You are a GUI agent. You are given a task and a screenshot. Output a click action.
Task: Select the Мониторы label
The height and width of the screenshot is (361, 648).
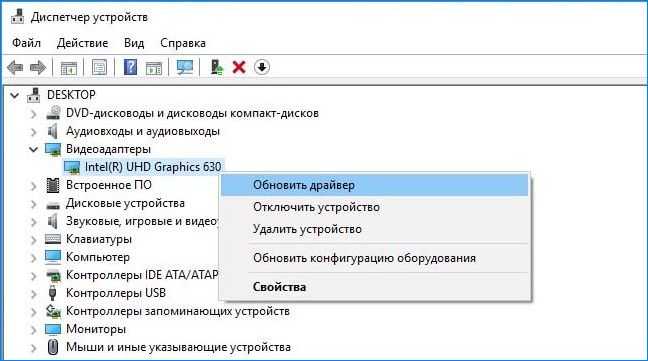tap(96, 329)
